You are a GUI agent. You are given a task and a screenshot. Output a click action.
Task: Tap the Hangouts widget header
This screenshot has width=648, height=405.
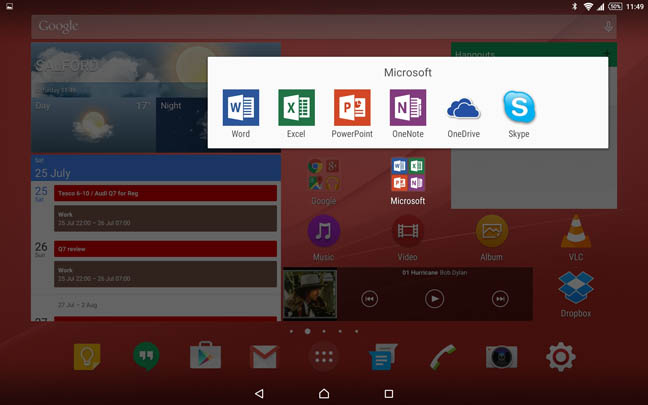click(x=534, y=54)
